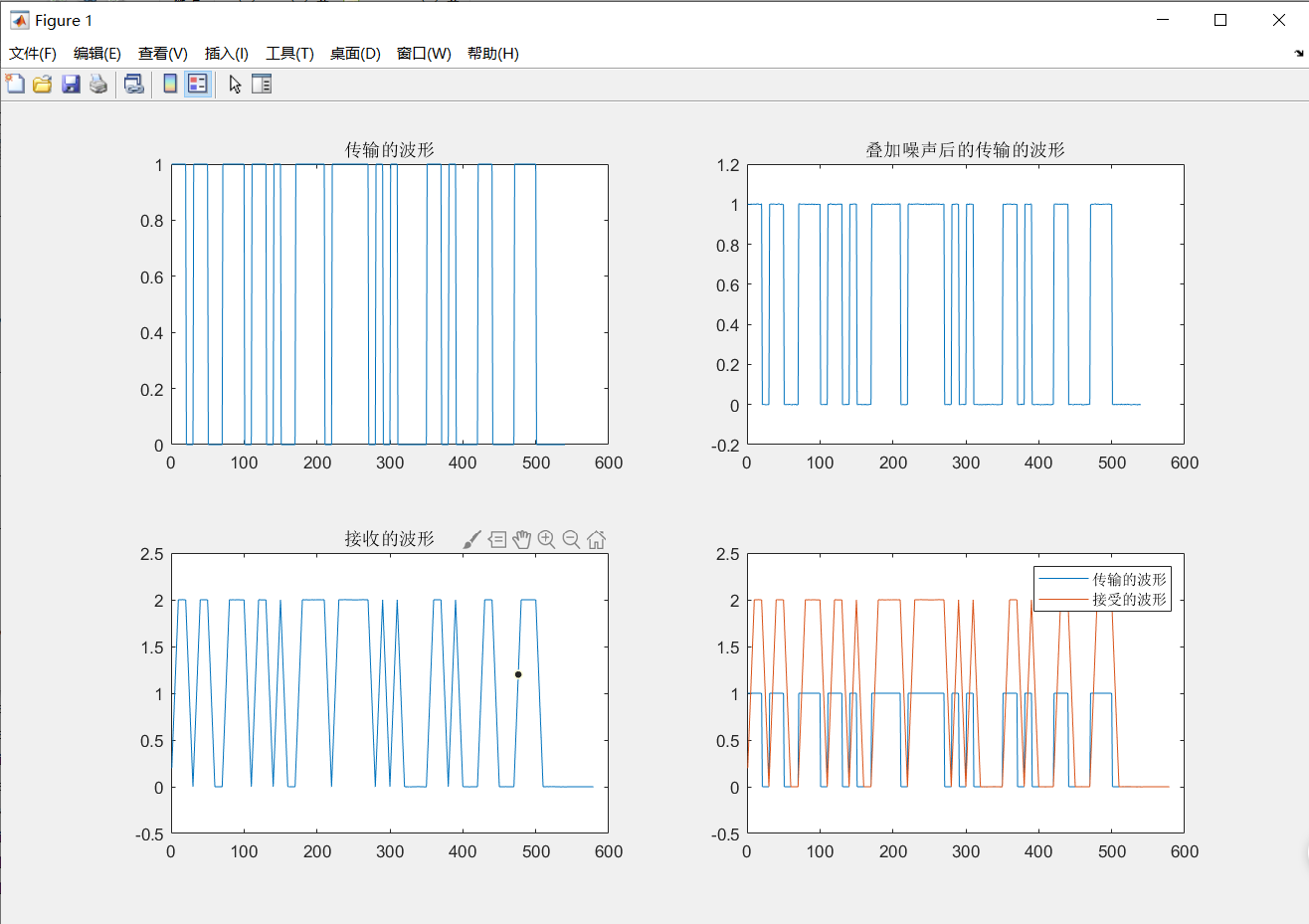Viewport: 1309px width, 924px height.
Task: Click the dock figure arrow at menu bar right
Action: point(1299,54)
